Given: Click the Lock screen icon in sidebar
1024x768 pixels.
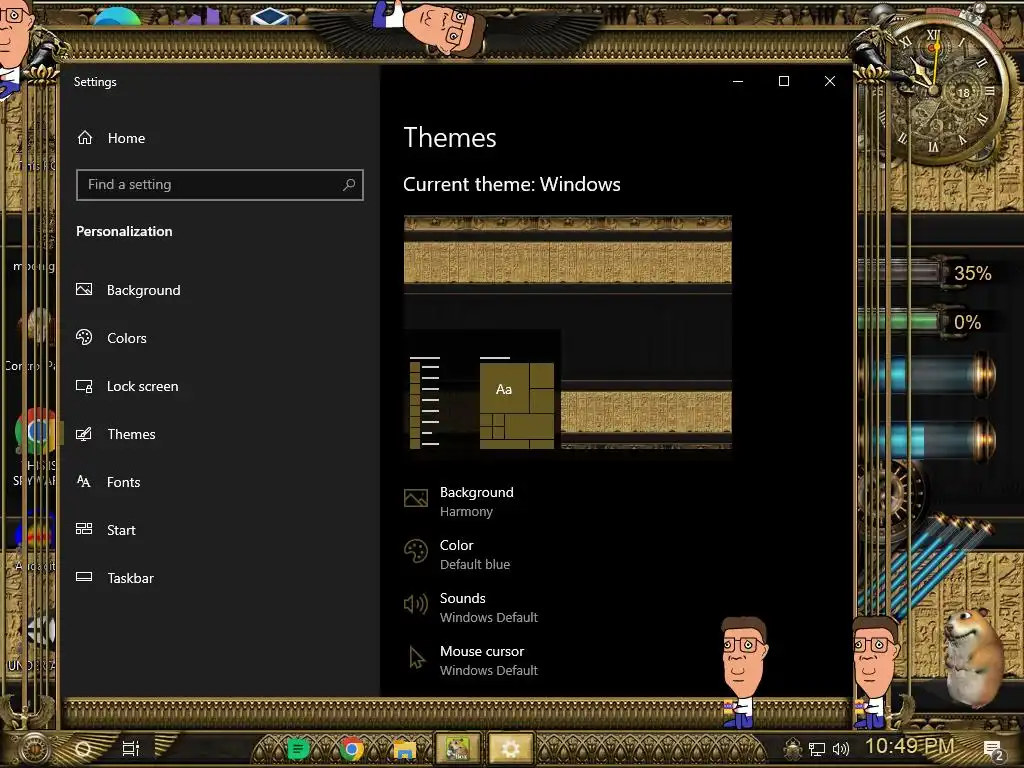Looking at the screenshot, I should 84,386.
